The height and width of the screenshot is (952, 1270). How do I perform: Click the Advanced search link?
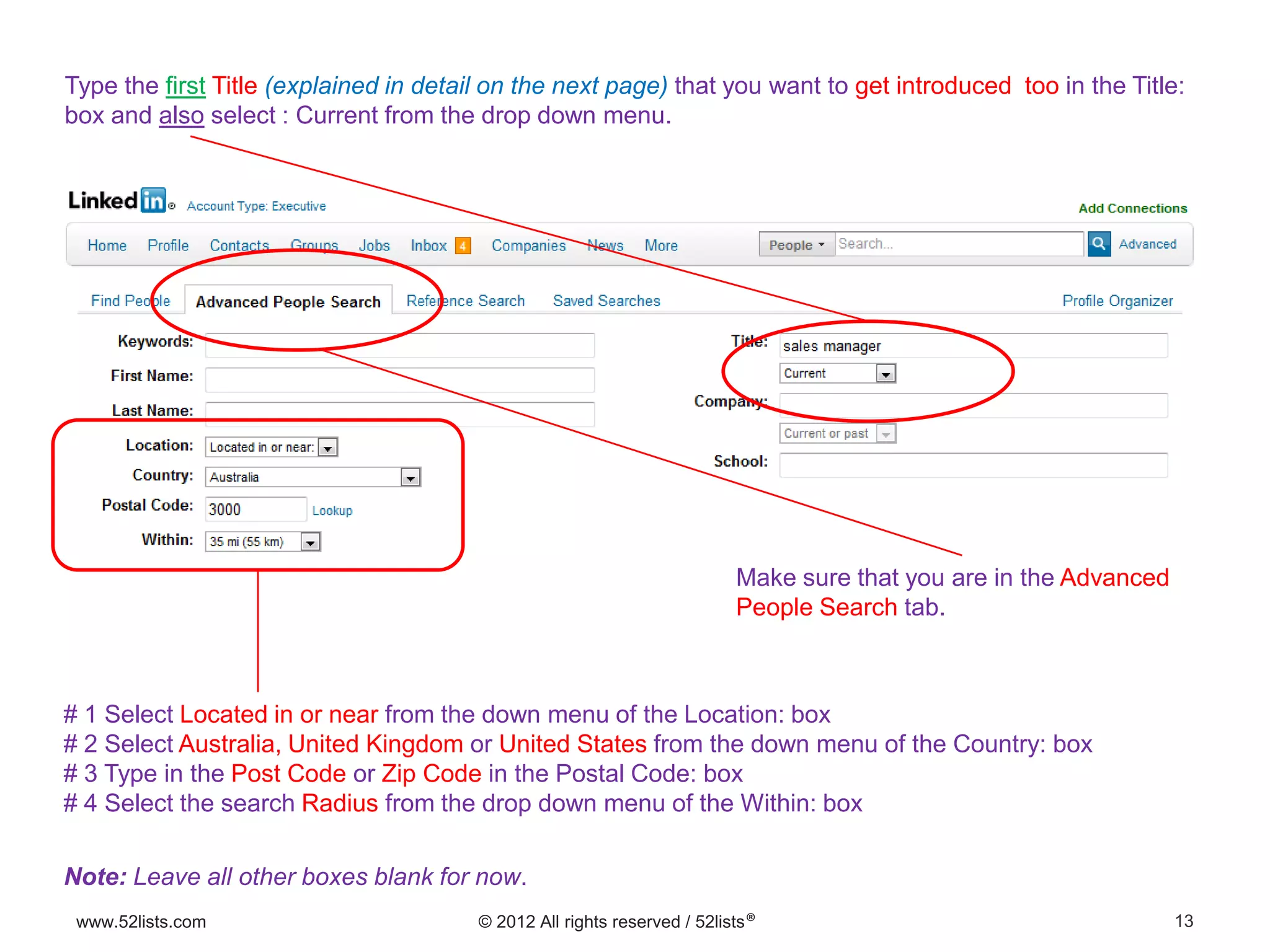(x=1147, y=244)
